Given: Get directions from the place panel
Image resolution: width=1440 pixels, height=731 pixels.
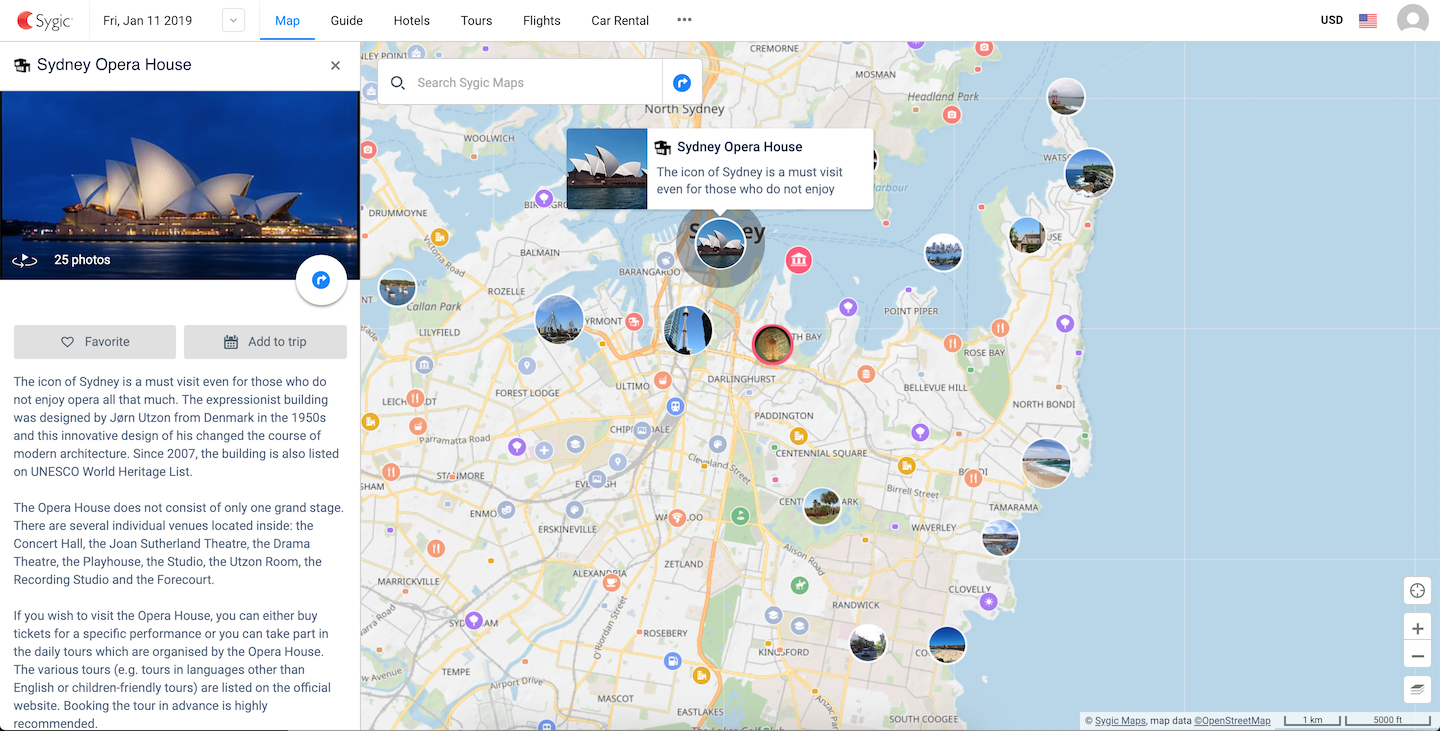Looking at the screenshot, I should point(321,280).
